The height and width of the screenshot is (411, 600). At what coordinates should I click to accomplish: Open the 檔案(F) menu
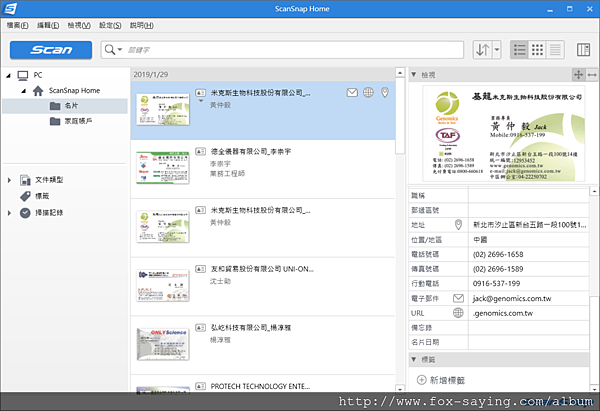17,25
